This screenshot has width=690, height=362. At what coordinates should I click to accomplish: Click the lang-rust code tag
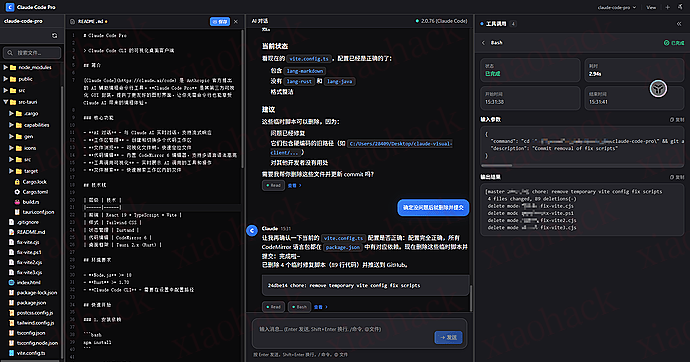pyautogui.click(x=299, y=81)
